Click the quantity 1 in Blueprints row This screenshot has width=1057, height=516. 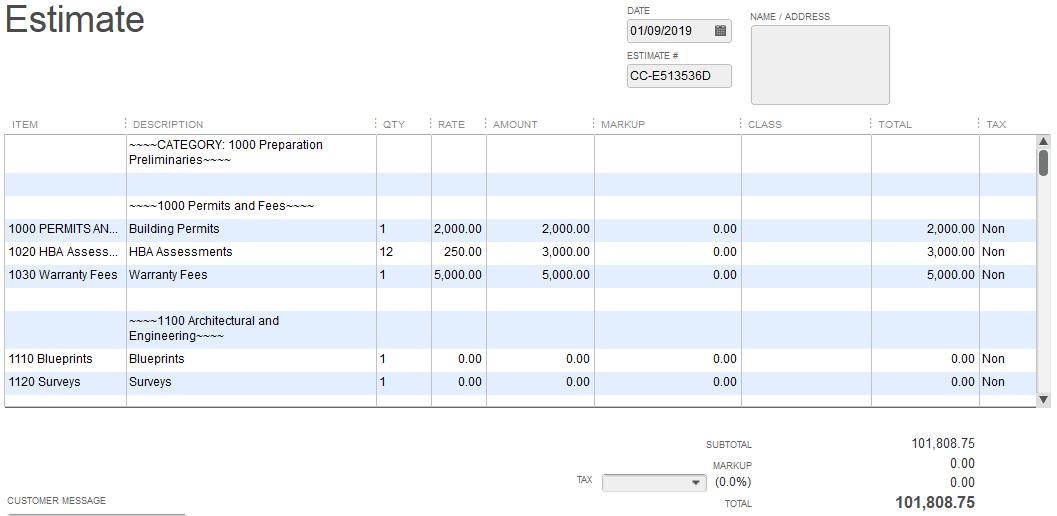[404, 360]
